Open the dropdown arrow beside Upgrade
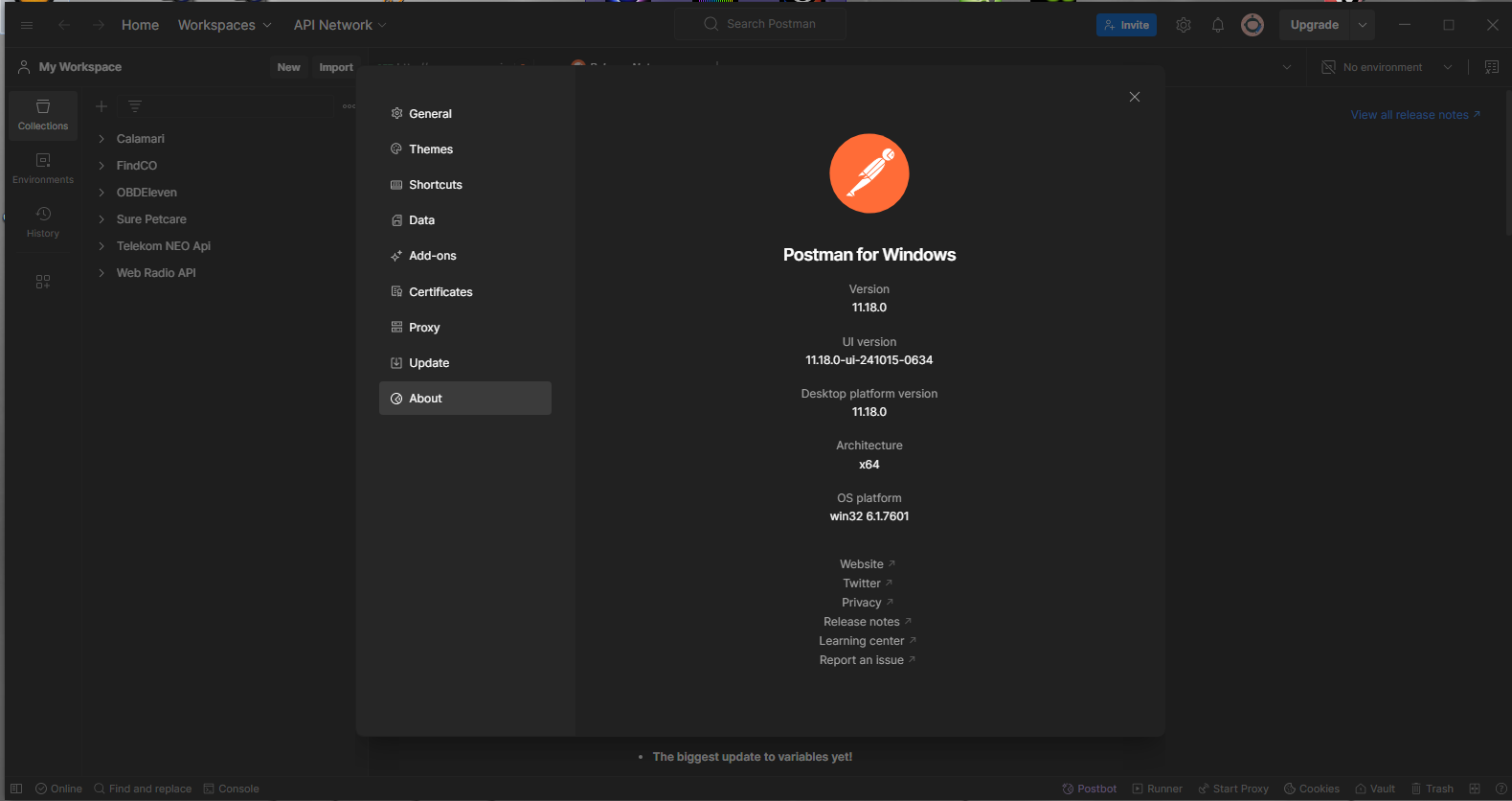Screen dimensions: 1512x801 [x=1363, y=25]
